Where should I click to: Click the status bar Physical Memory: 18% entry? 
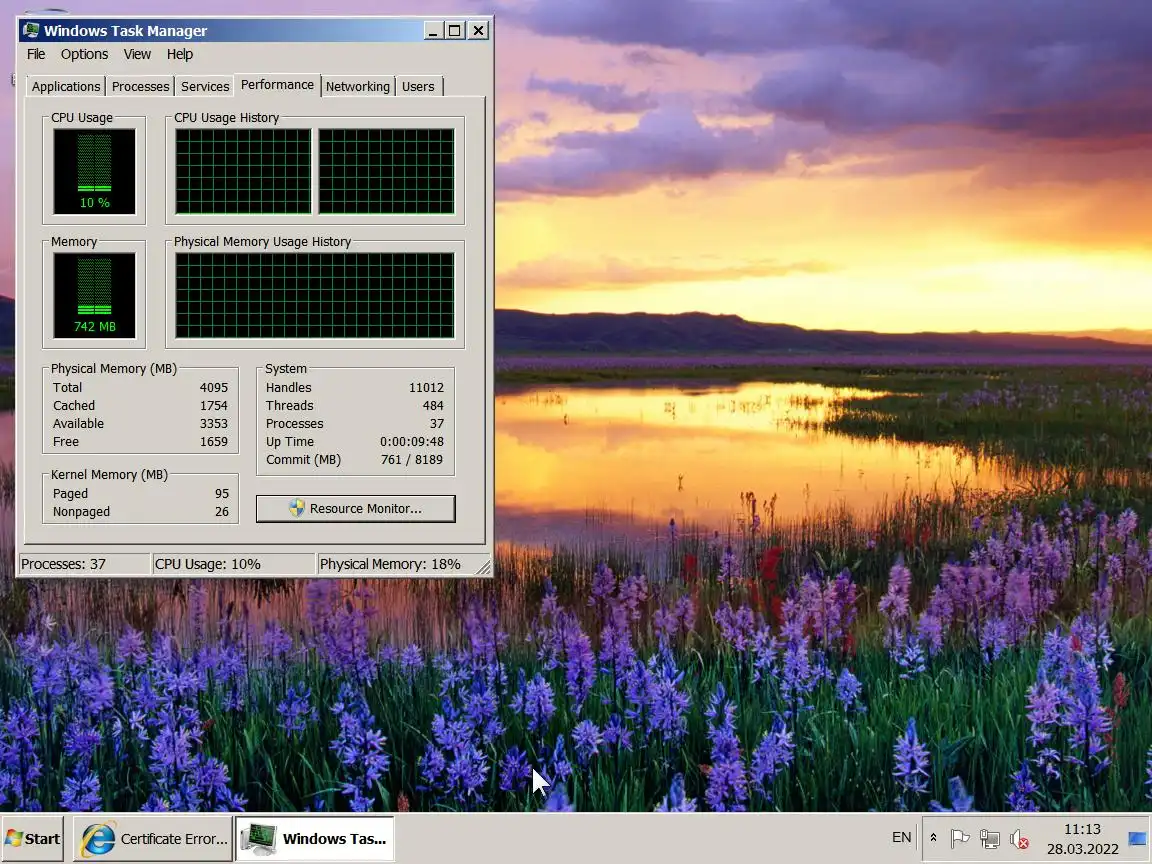click(397, 564)
